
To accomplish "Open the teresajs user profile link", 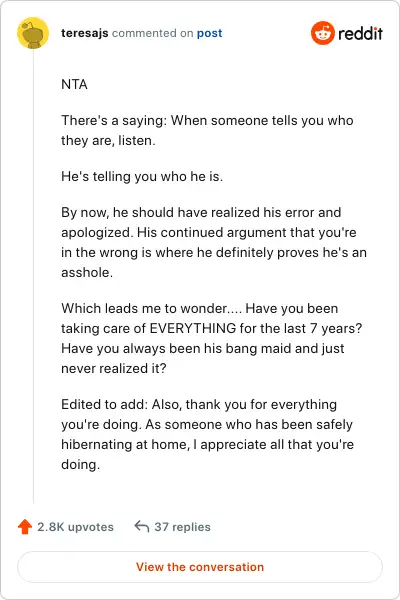I will point(85,33).
